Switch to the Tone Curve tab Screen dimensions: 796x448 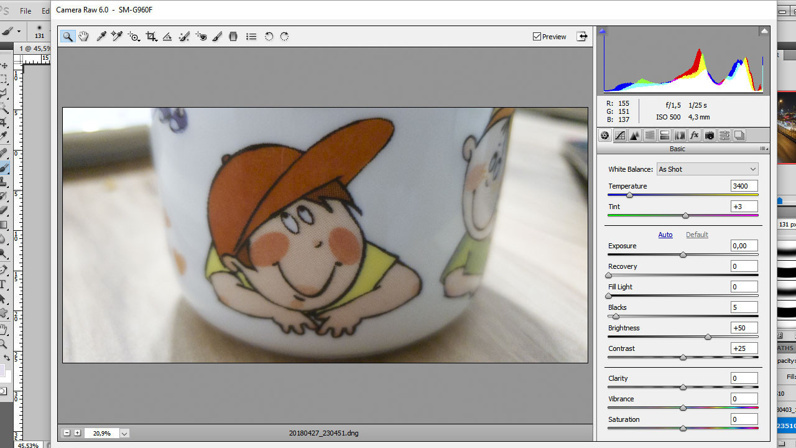(x=620, y=136)
